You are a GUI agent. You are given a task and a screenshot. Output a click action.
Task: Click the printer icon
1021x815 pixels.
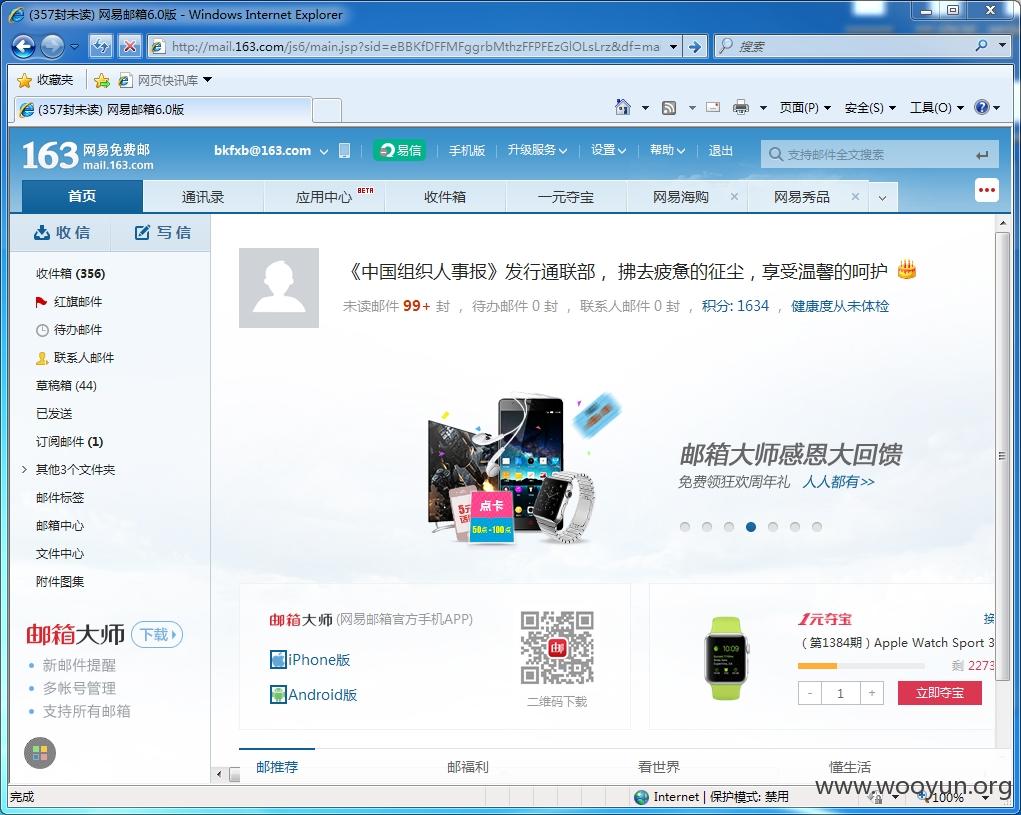pos(741,107)
